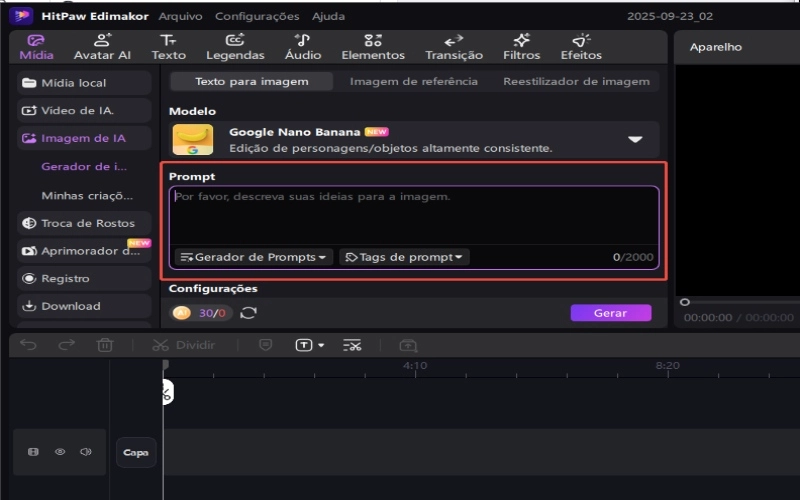Screen dimensions: 800x500
Task: Switch to Imagem de referência tab
Action: pyautogui.click(x=414, y=82)
